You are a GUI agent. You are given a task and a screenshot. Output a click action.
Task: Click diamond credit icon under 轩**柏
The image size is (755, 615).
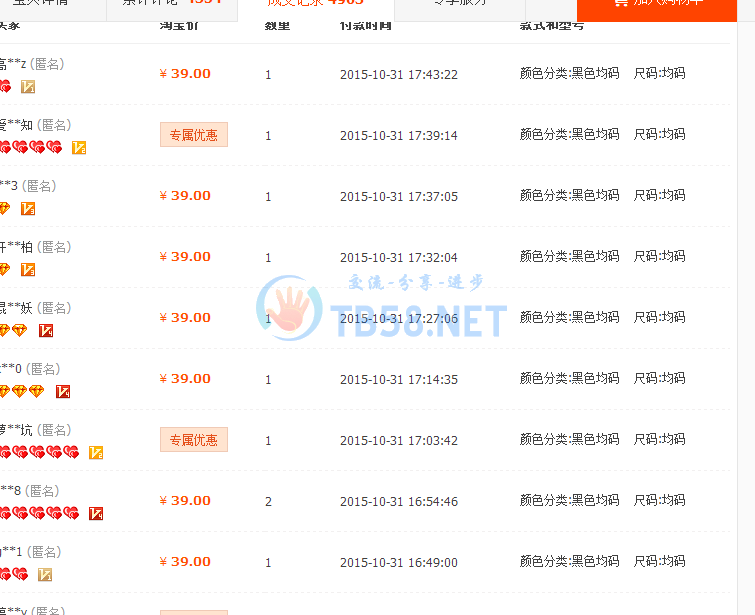[x=5, y=270]
